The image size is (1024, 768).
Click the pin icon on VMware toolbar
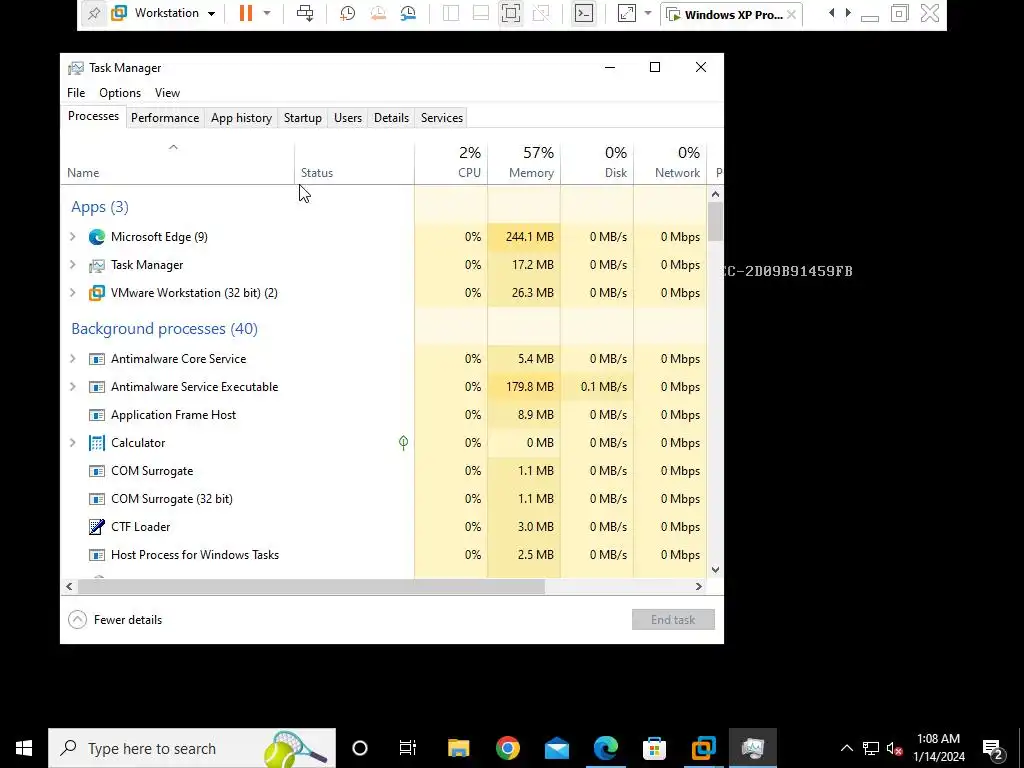(94, 13)
